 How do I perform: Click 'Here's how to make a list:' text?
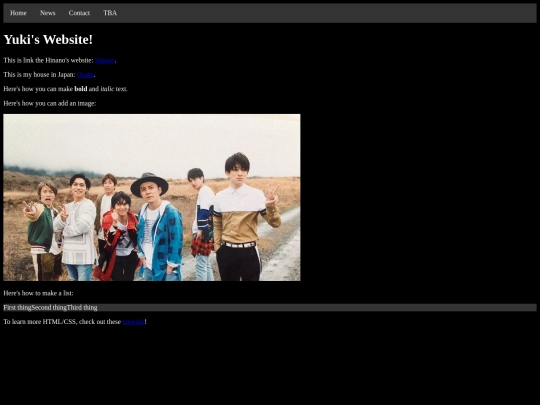[38, 293]
